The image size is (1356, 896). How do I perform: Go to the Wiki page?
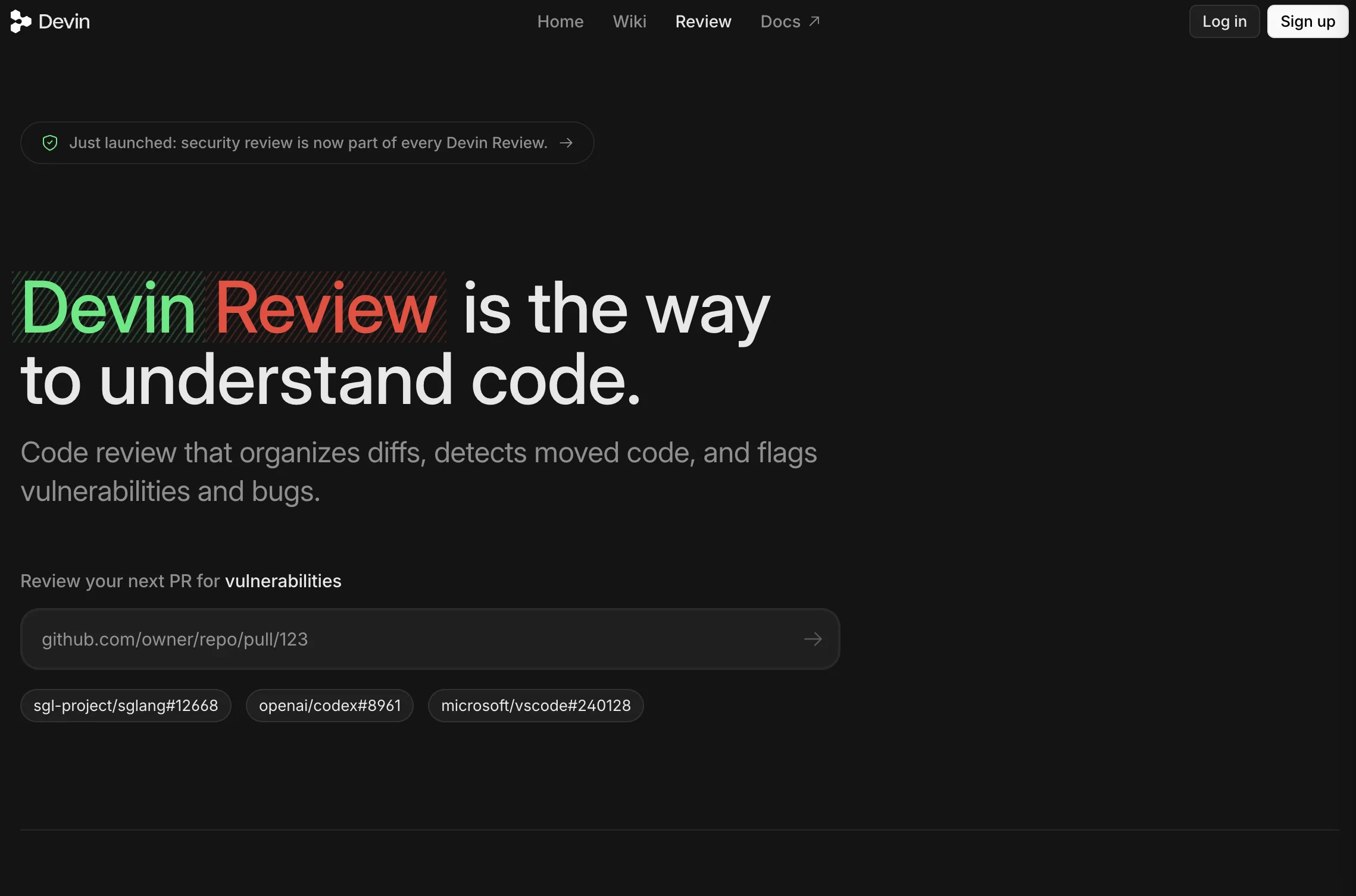coord(629,21)
